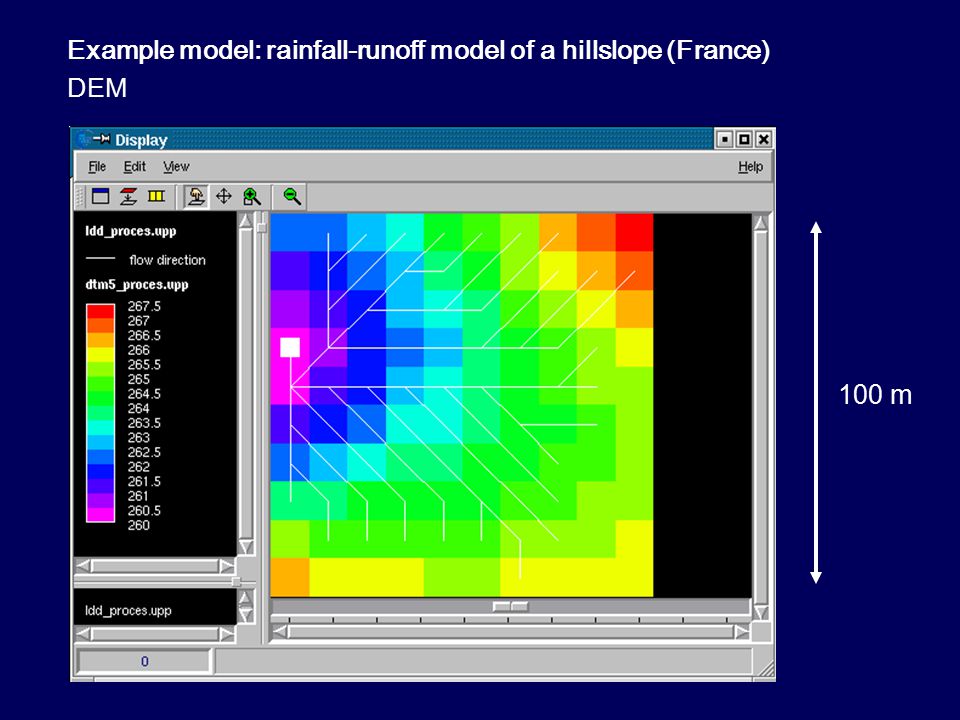Click the magenta 260 legend color band
Image resolution: width=960 pixels, height=720 pixels.
(x=100, y=514)
